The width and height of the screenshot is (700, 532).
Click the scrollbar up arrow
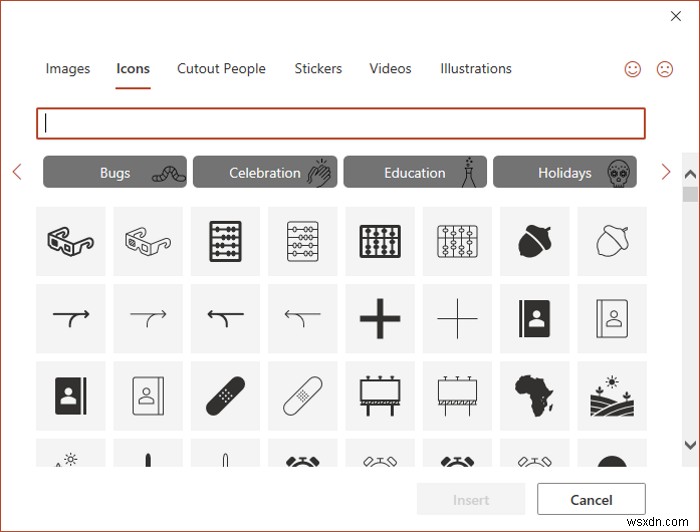(x=690, y=174)
